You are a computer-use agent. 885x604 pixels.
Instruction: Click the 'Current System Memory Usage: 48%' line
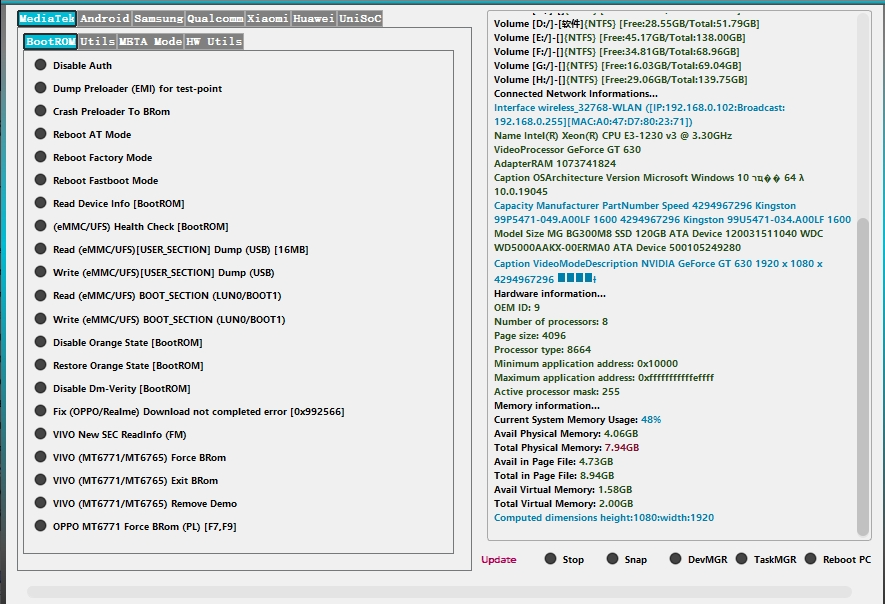577,419
